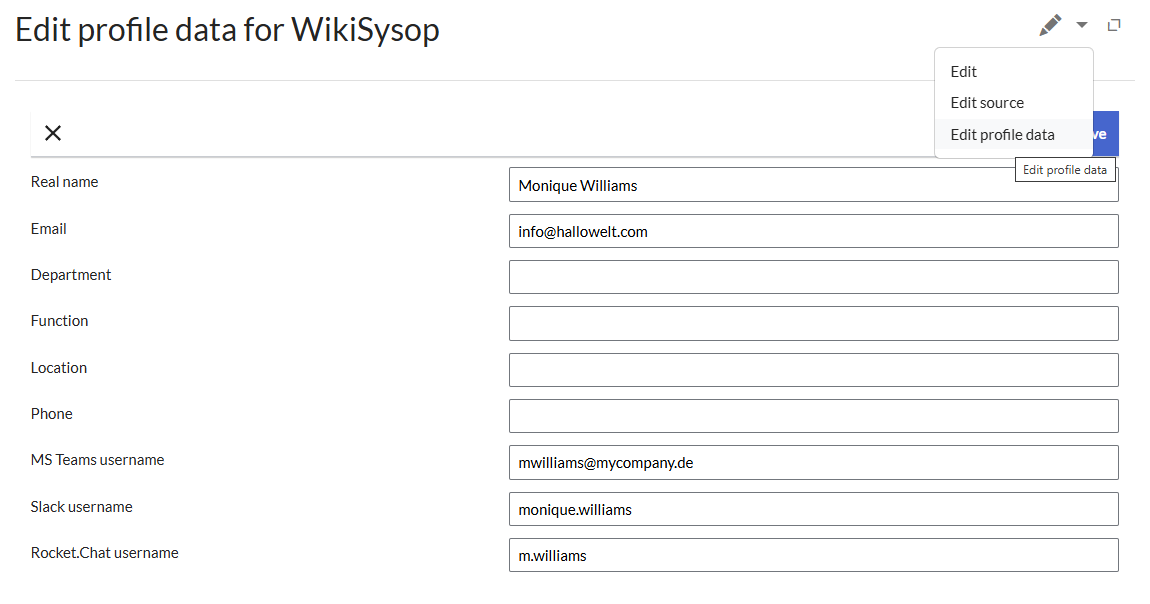The height and width of the screenshot is (604, 1150).
Task: Click the full-screen mode icon
Action: point(1114,25)
